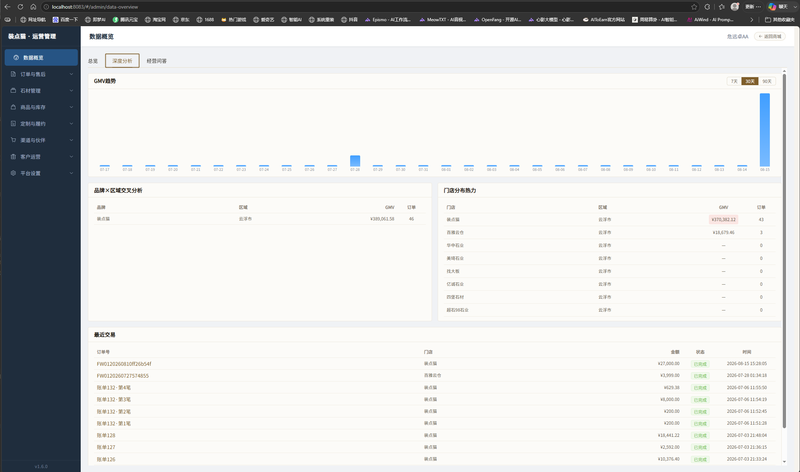Select the 深度分析 tab
Screen dimensions: 800x472
click(x=122, y=61)
